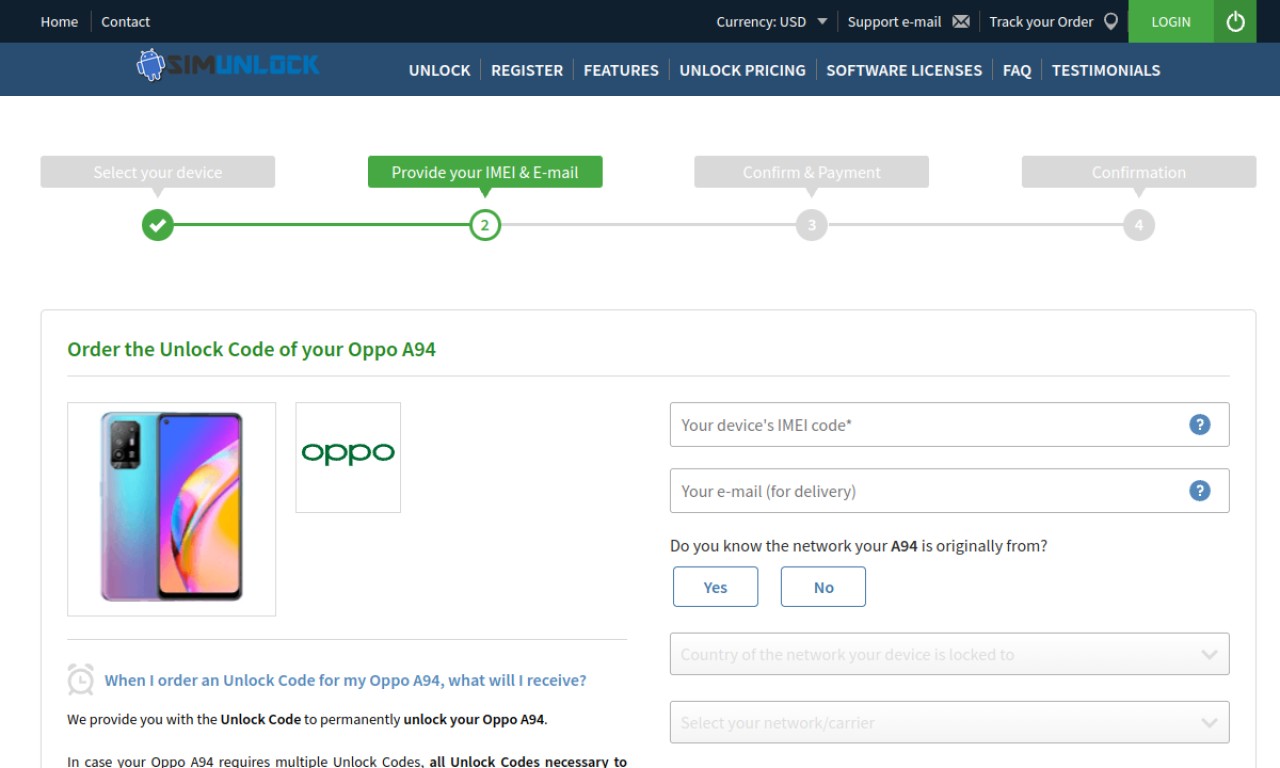
Task: Click the Support e-mail link
Action: pos(894,21)
